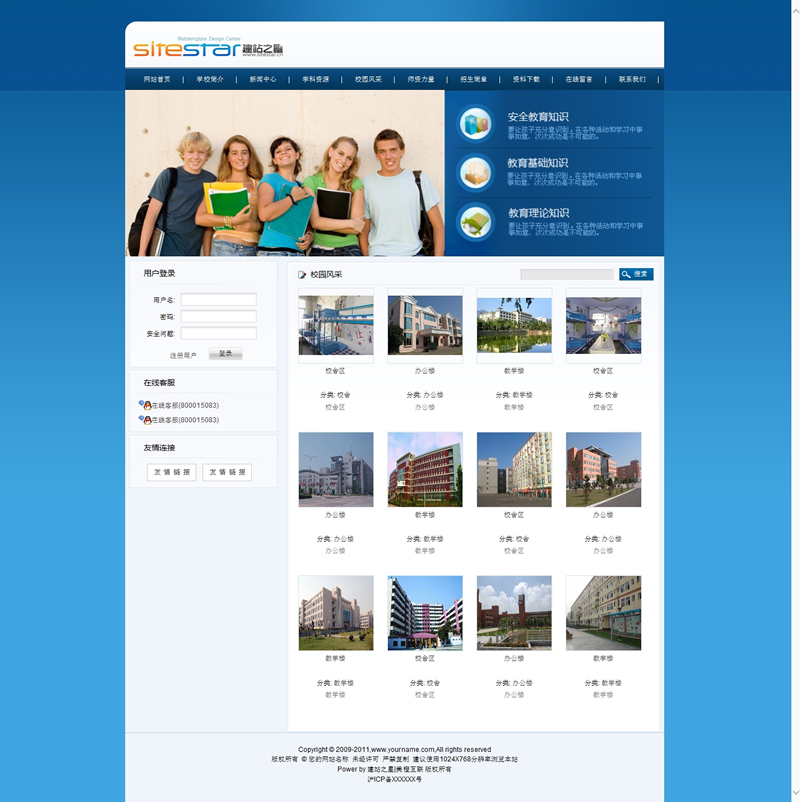Click the first 在线客服 QQ penguin icon
The width and height of the screenshot is (800, 802).
[x=146, y=405]
